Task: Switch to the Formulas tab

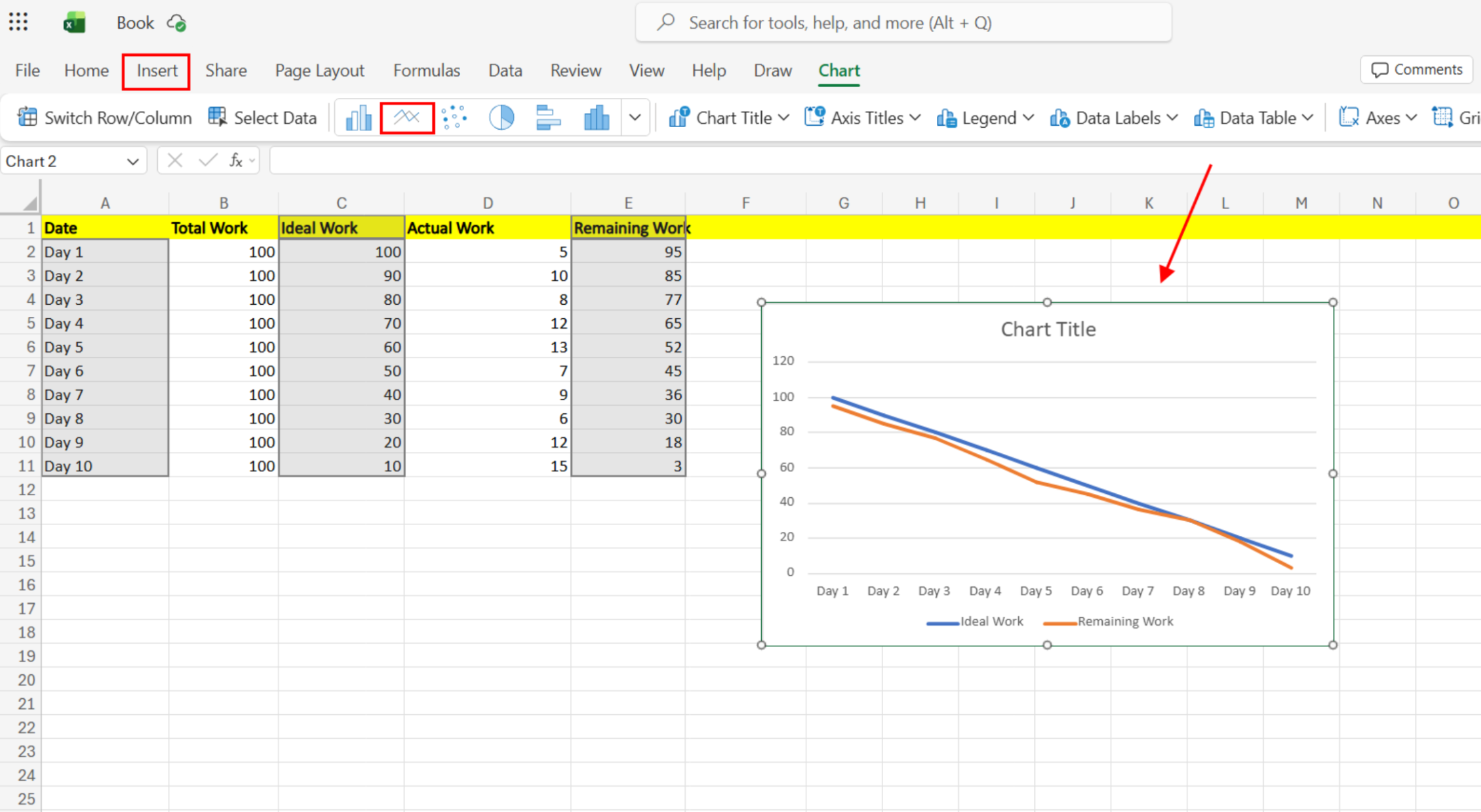Action: [x=426, y=71]
